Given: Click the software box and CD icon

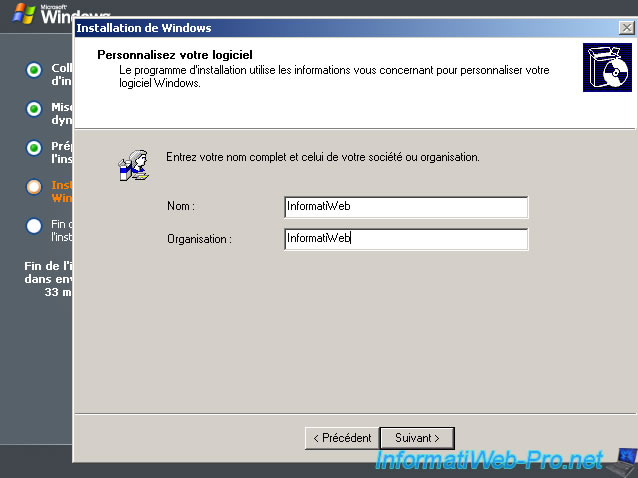Looking at the screenshot, I should click(x=607, y=68).
